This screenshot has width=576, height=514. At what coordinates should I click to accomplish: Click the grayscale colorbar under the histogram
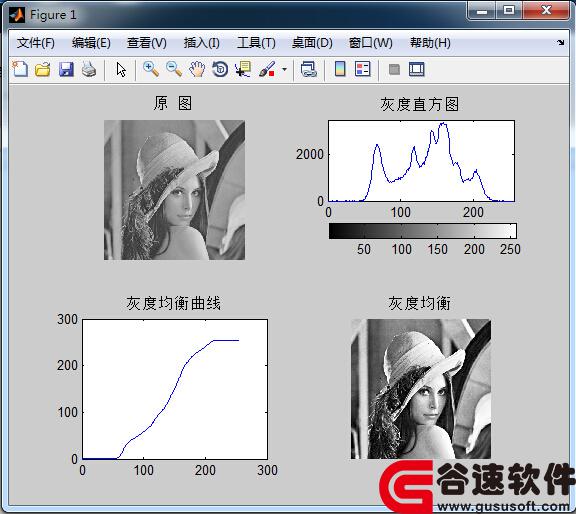point(422,231)
